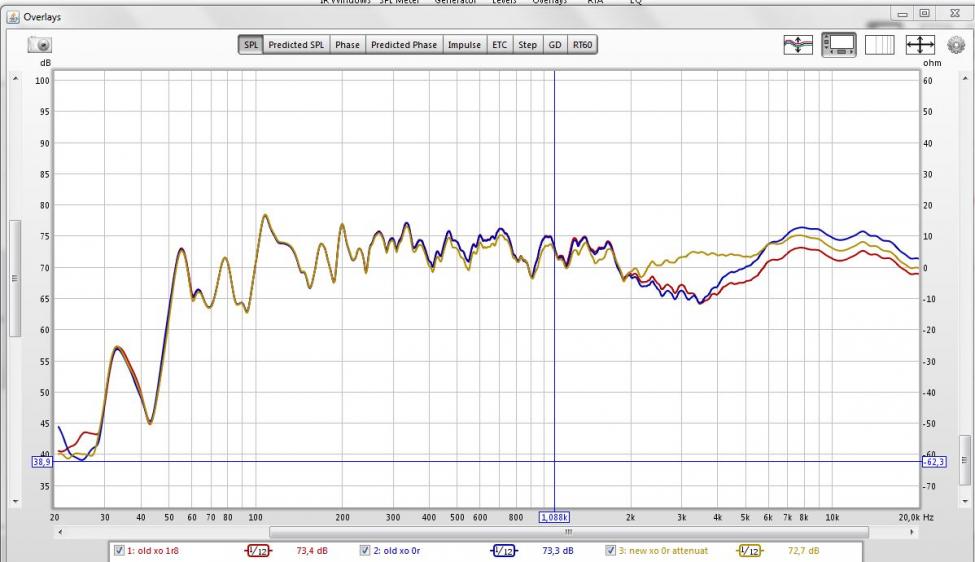Click the 73,3 dB legend value

(557, 551)
